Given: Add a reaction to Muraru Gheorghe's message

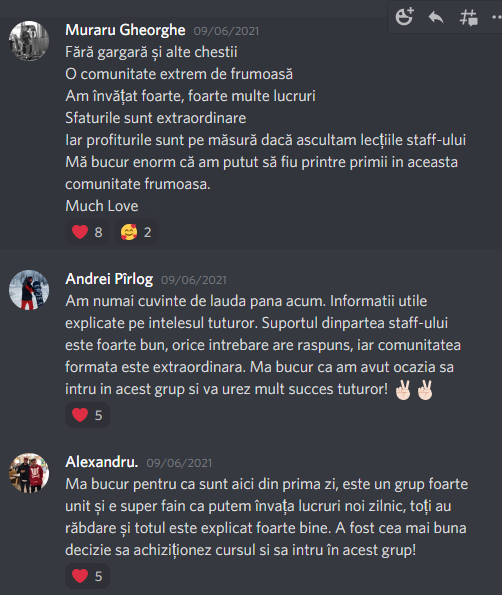Looking at the screenshot, I should pyautogui.click(x=404, y=17).
